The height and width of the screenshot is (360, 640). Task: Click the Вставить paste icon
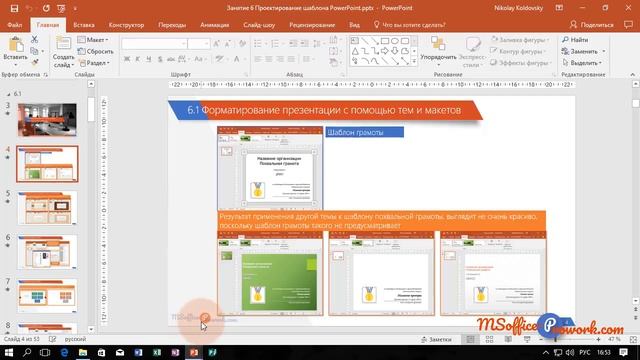tap(16, 44)
